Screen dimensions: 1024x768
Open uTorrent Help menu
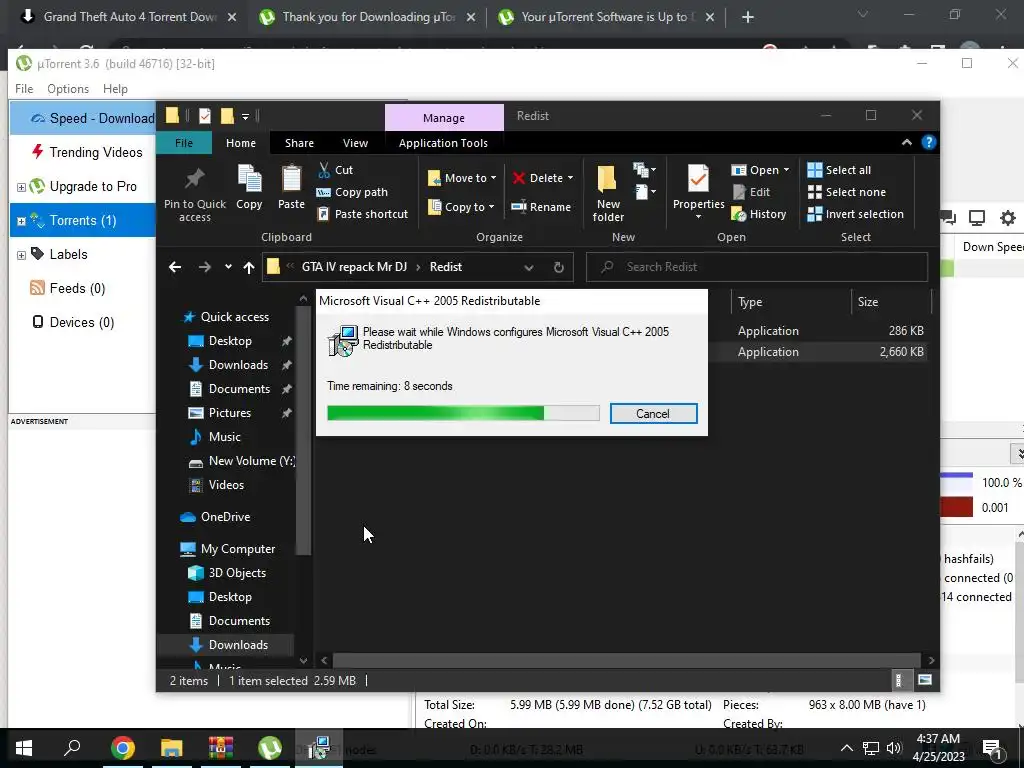pyautogui.click(x=116, y=89)
